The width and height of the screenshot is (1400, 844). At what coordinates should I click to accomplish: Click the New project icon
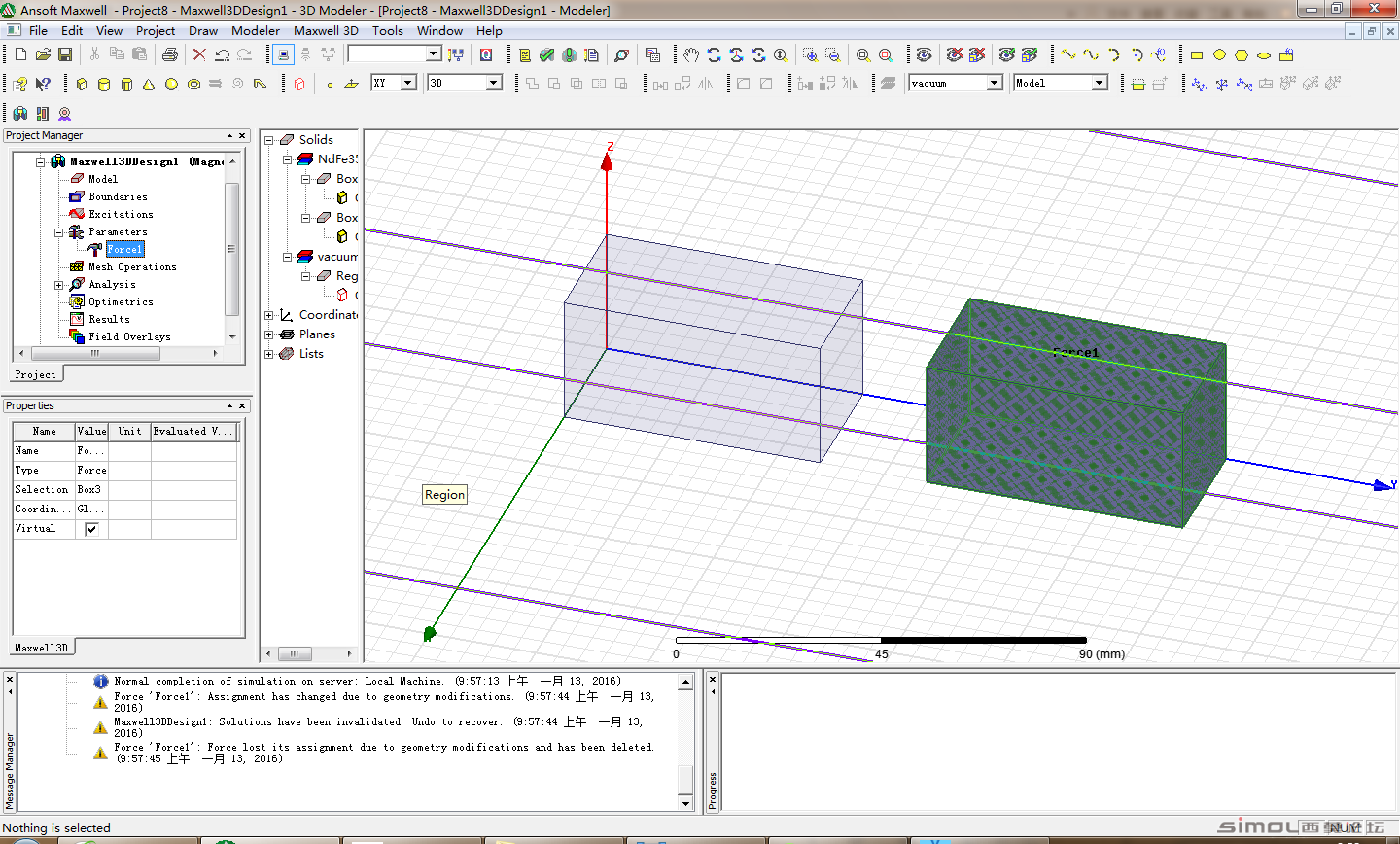20,55
